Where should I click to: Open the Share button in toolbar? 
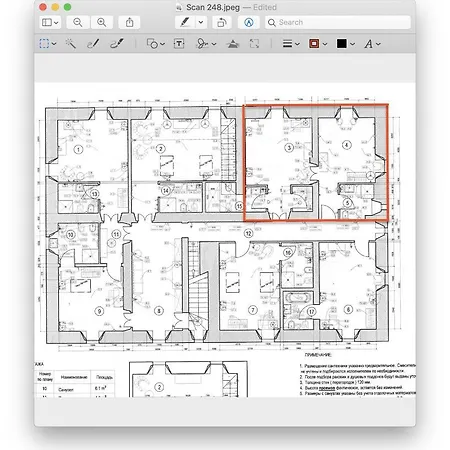[x=129, y=22]
